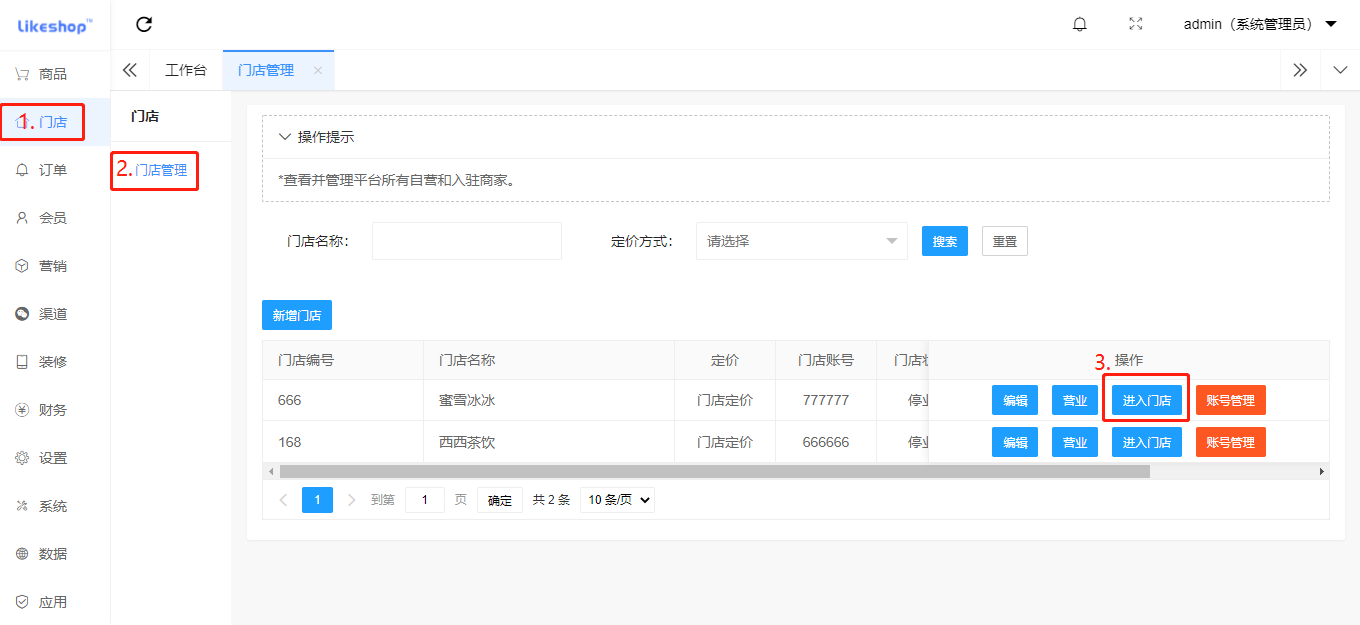Open 渠道 in sidebar
The width and height of the screenshot is (1360, 625).
point(54,314)
